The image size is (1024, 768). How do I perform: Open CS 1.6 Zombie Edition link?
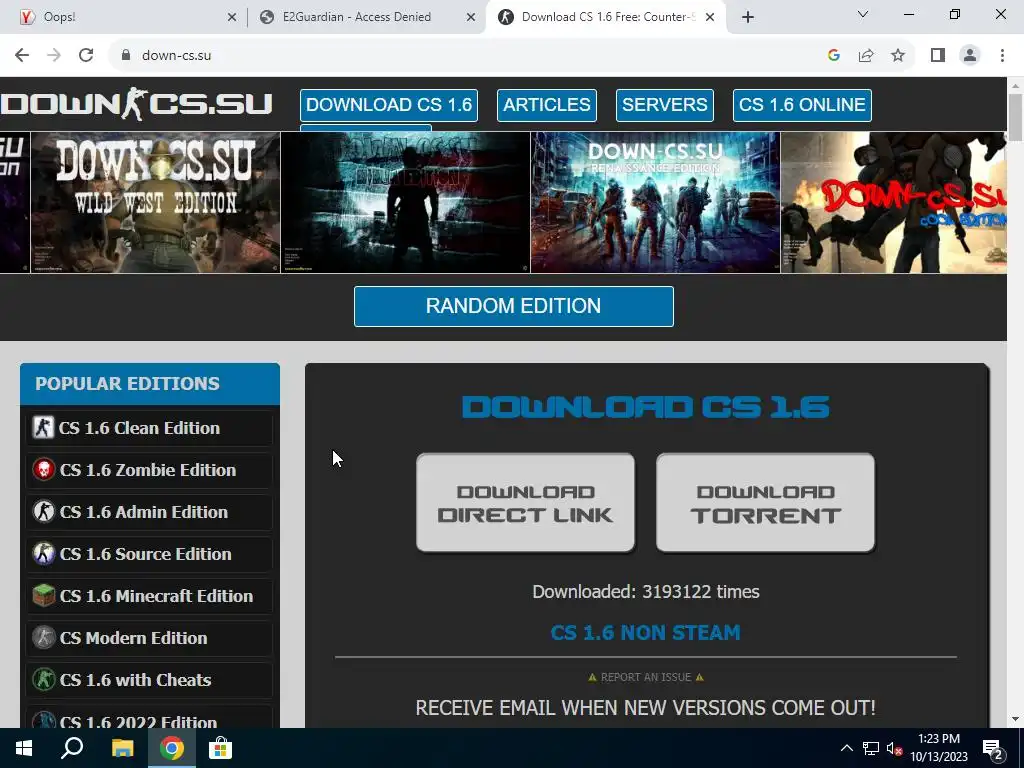tap(148, 470)
